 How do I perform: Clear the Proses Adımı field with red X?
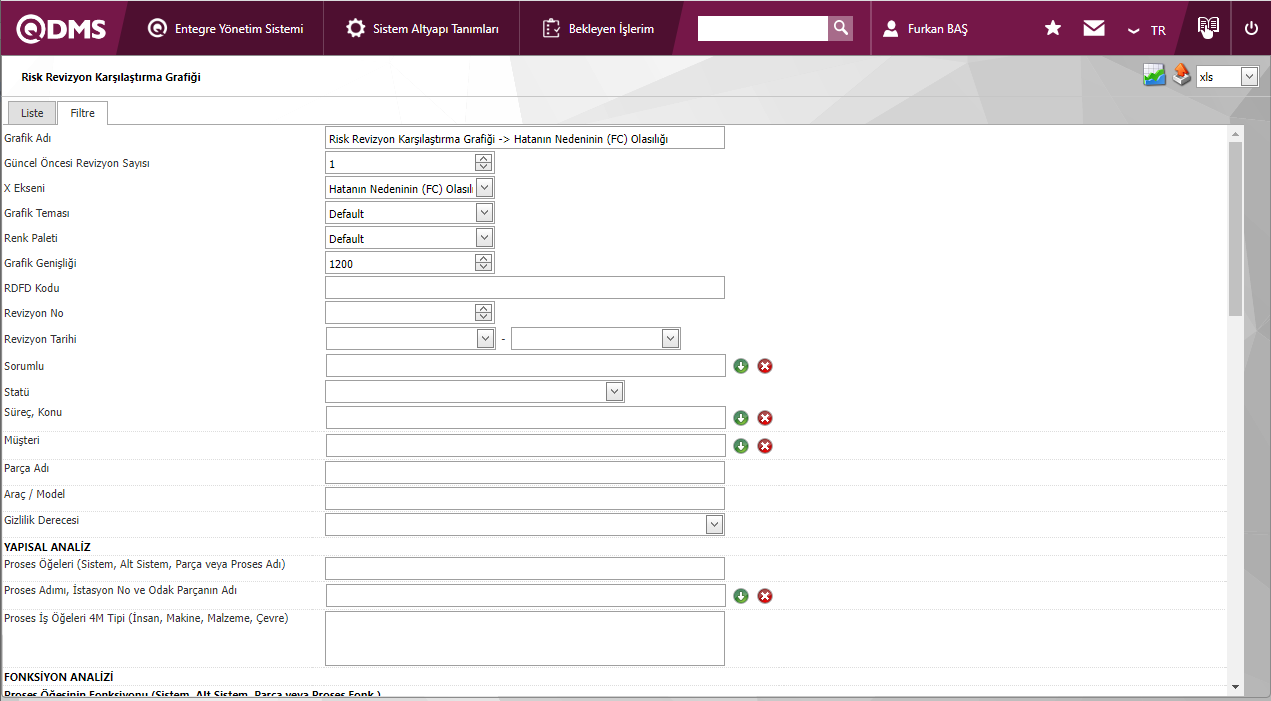[x=765, y=596]
